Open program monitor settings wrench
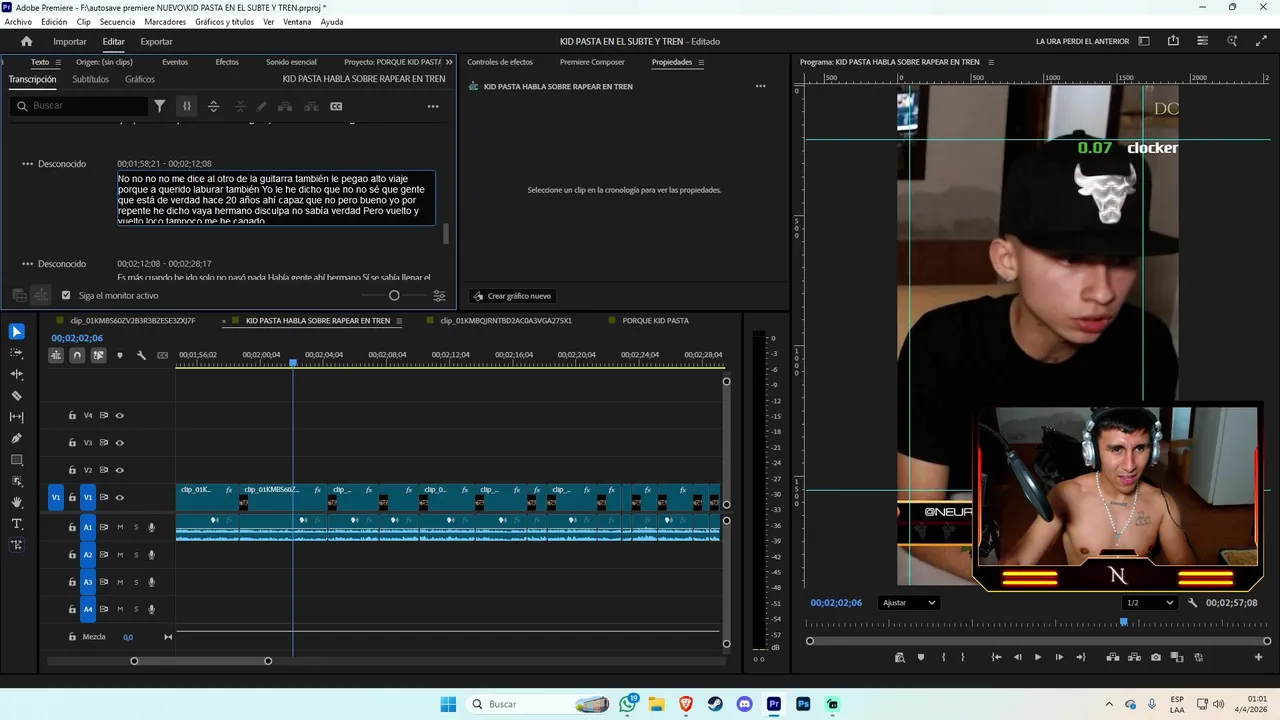1280x720 pixels. pos(1193,603)
